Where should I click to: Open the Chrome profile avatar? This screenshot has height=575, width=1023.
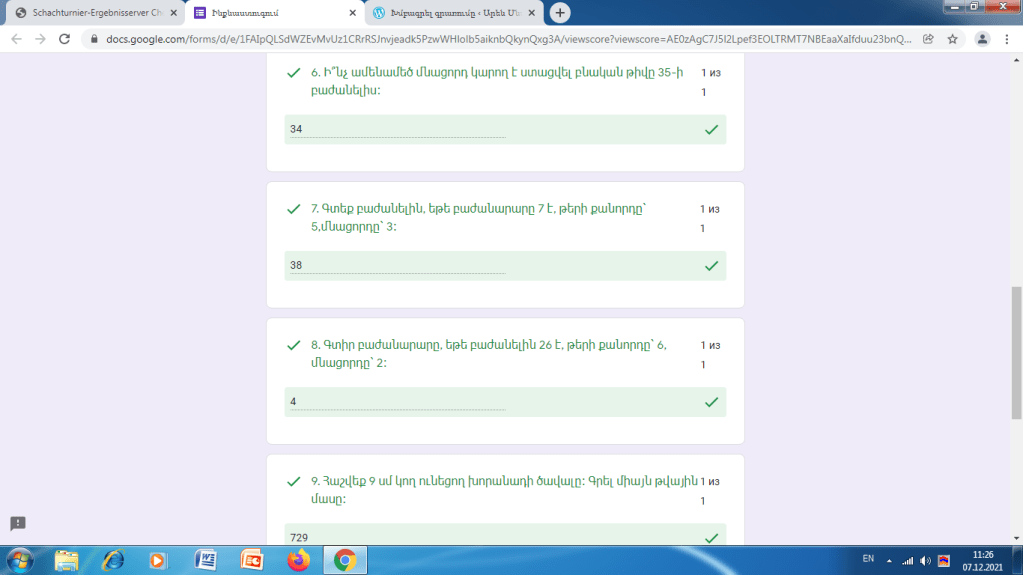(982, 39)
